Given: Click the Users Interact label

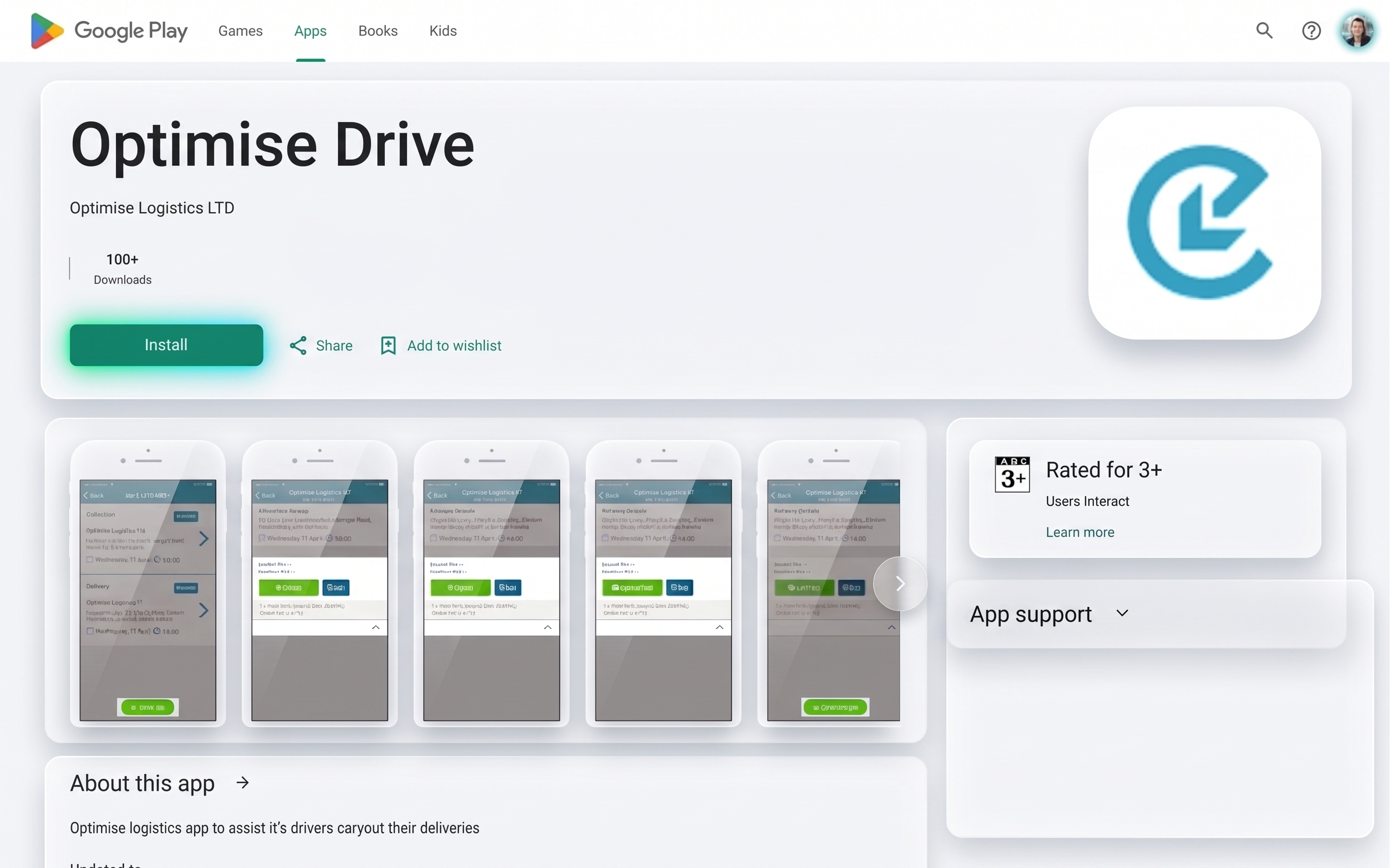Looking at the screenshot, I should (1087, 501).
